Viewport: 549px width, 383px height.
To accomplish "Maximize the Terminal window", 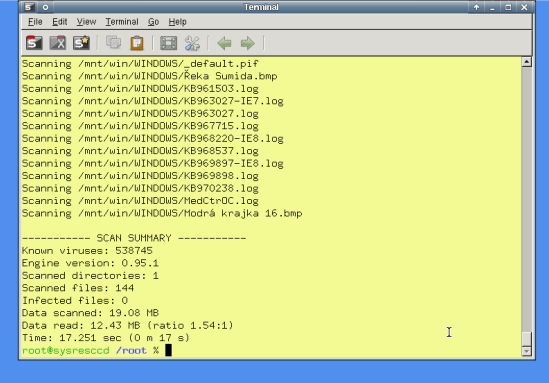I will click(508, 7).
